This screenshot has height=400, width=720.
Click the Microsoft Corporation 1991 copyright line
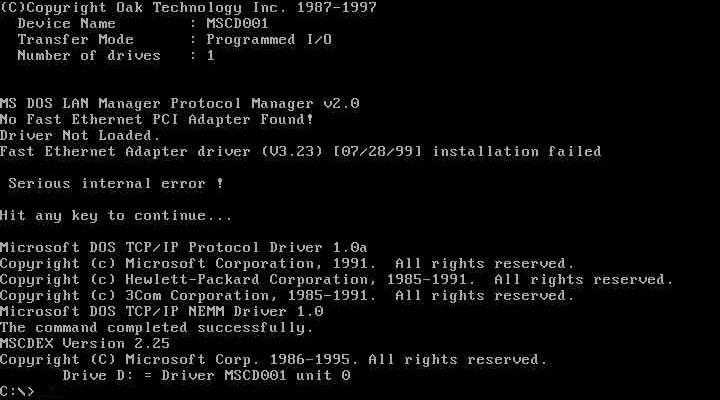tap(287, 263)
